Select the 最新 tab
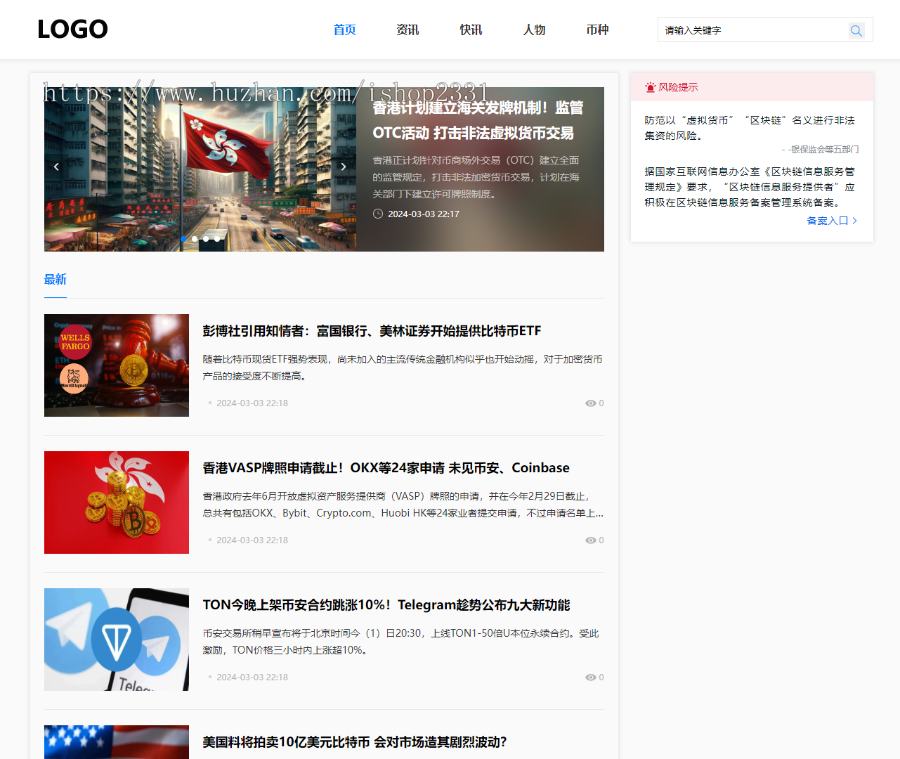This screenshot has width=900, height=759. coord(55,280)
